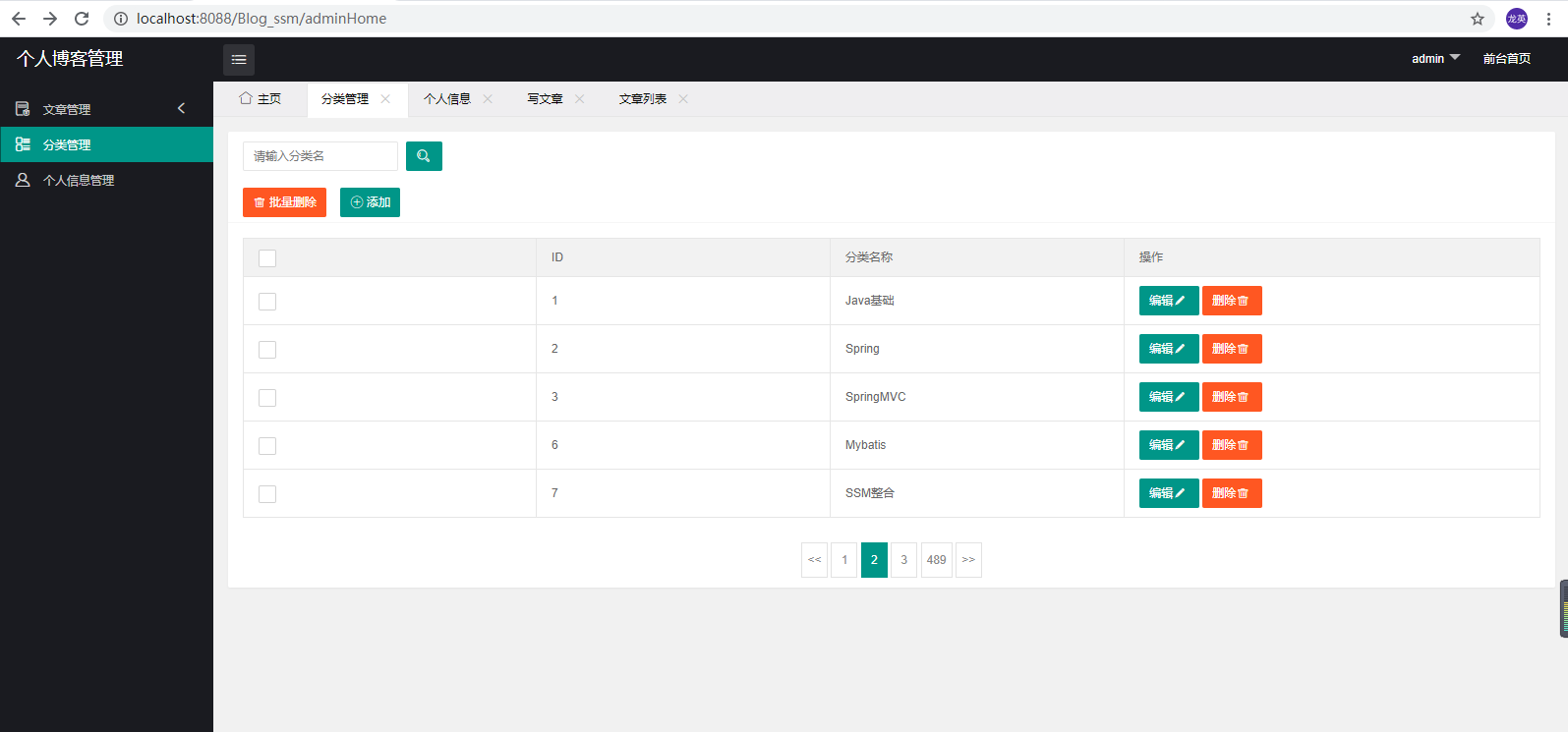Open 个人信息管理 in the sidebar

tap(106, 180)
